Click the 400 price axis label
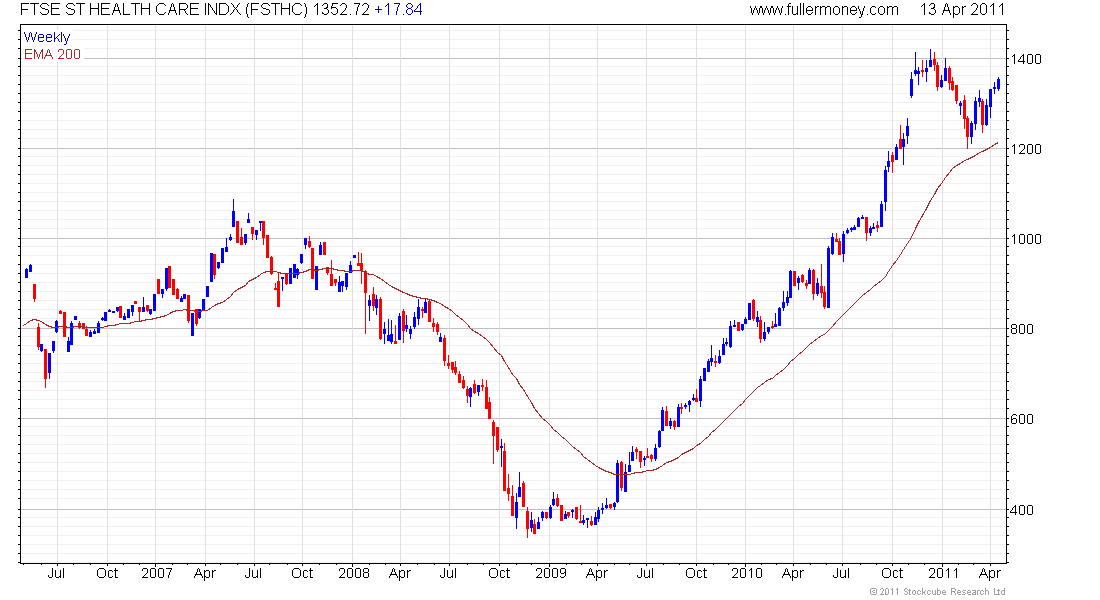The width and height of the screenshot is (1100, 600). (1021, 510)
